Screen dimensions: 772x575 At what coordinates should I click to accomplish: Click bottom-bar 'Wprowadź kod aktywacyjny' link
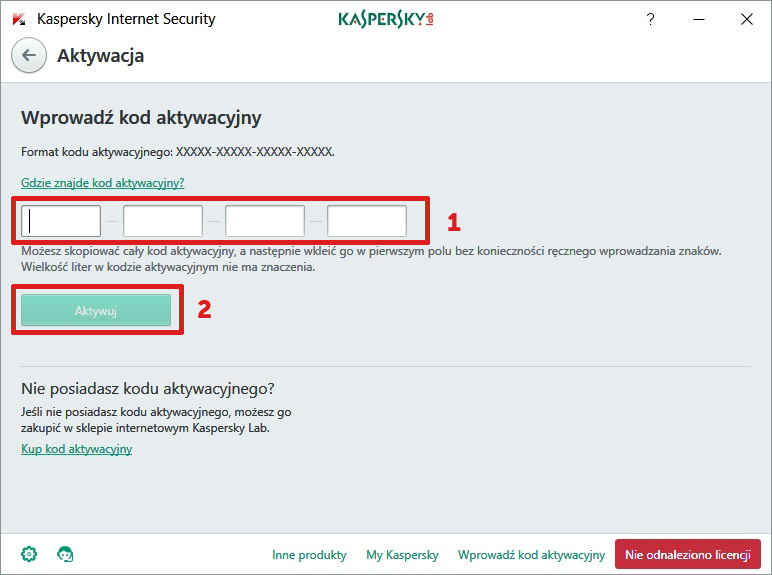[531, 555]
